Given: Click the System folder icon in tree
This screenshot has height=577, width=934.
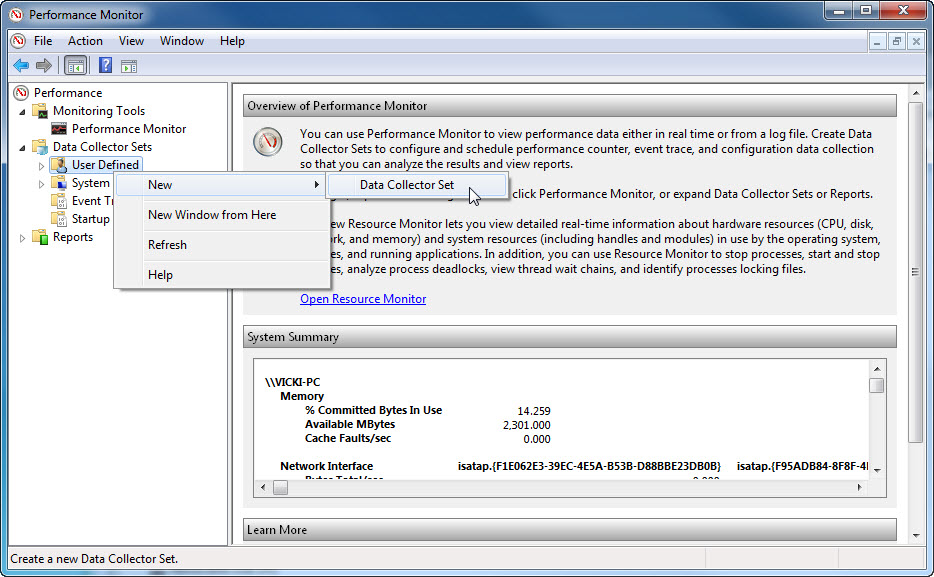Looking at the screenshot, I should (x=59, y=183).
